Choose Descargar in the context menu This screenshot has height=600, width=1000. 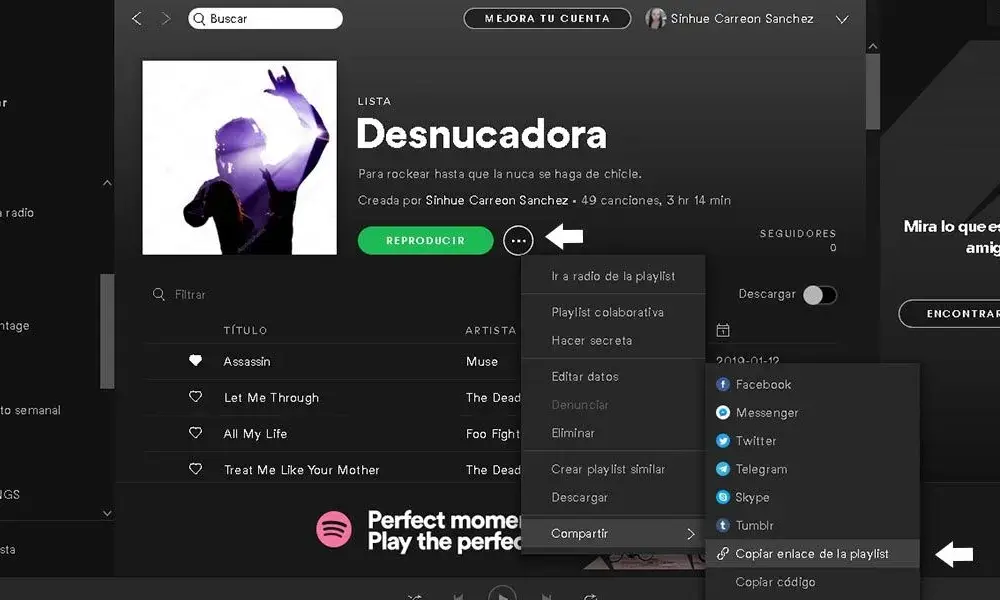click(x=613, y=497)
